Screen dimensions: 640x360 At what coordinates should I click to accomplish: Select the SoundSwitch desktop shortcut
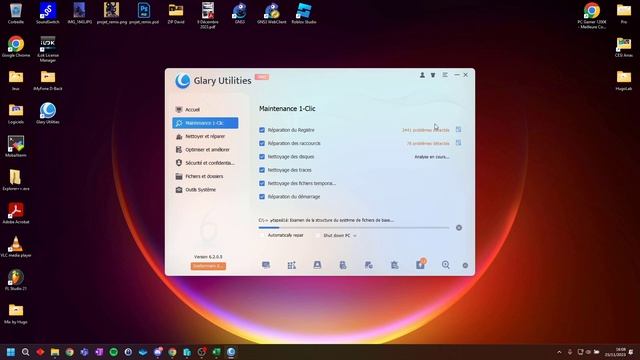[x=48, y=13]
